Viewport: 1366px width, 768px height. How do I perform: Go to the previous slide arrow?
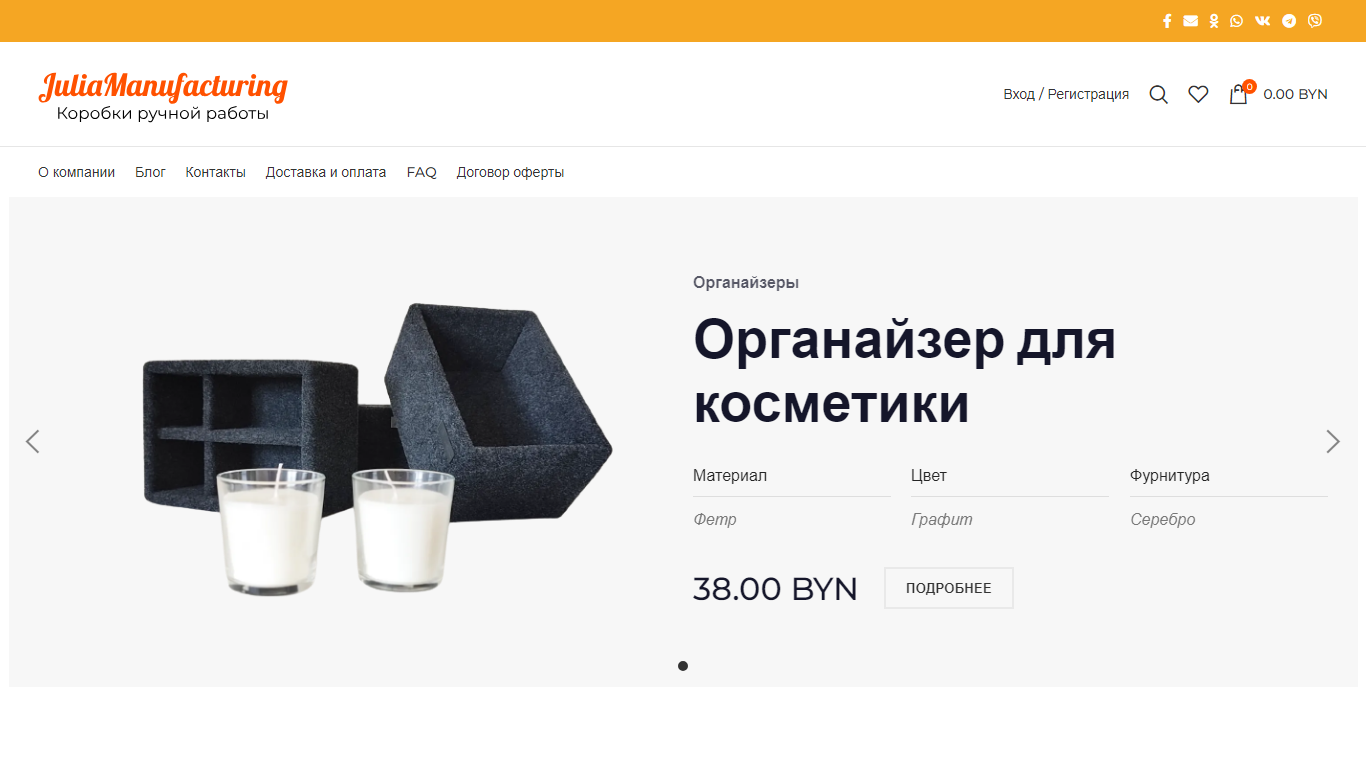pyautogui.click(x=32, y=441)
